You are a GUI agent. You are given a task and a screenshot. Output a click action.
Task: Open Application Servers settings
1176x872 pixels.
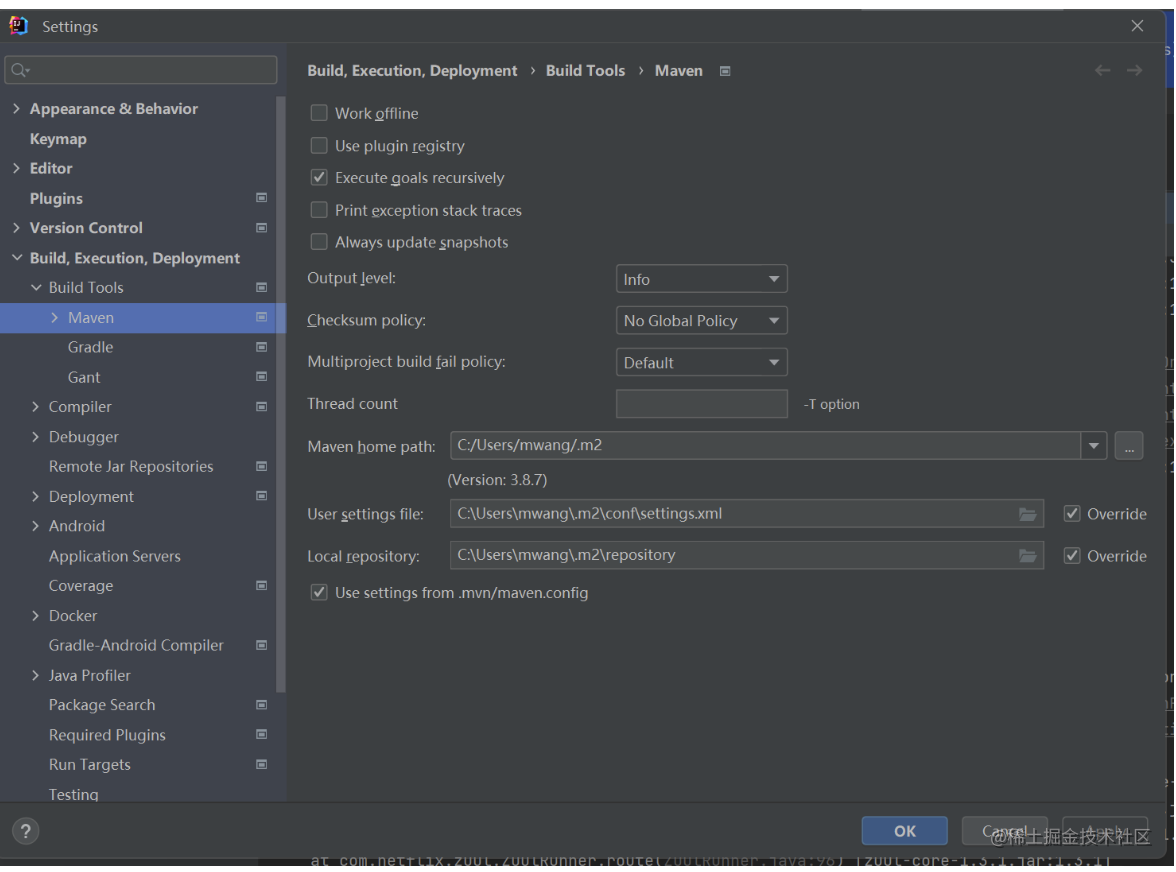coord(115,556)
